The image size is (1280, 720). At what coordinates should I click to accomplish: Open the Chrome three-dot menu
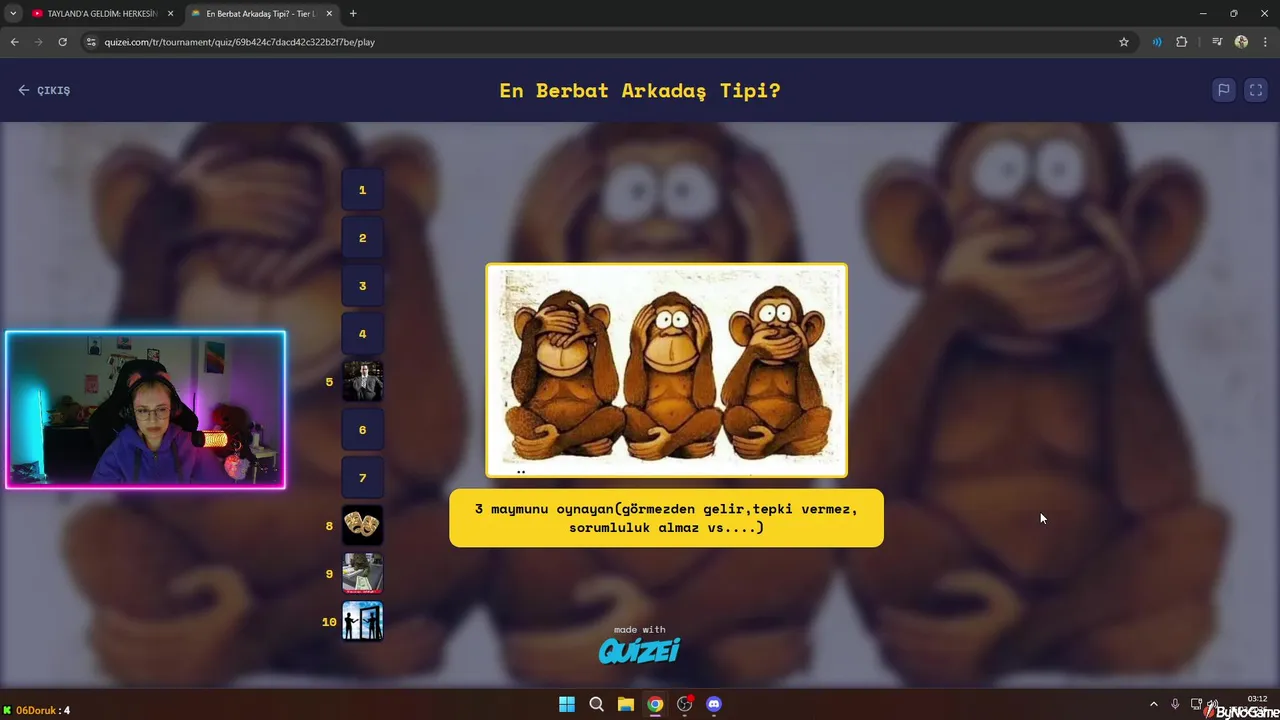click(x=1265, y=42)
